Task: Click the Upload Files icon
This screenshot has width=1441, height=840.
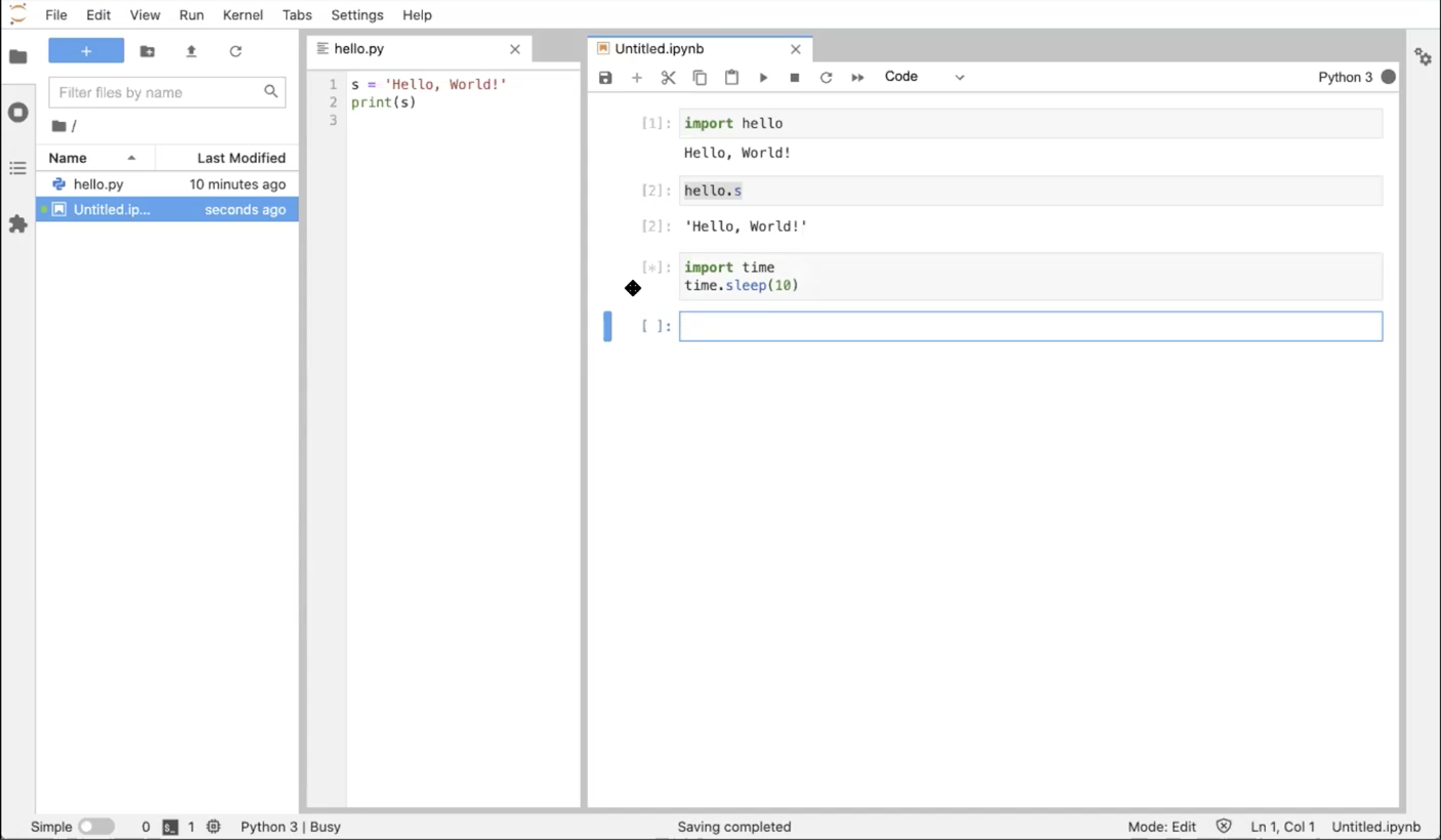Action: (x=192, y=52)
